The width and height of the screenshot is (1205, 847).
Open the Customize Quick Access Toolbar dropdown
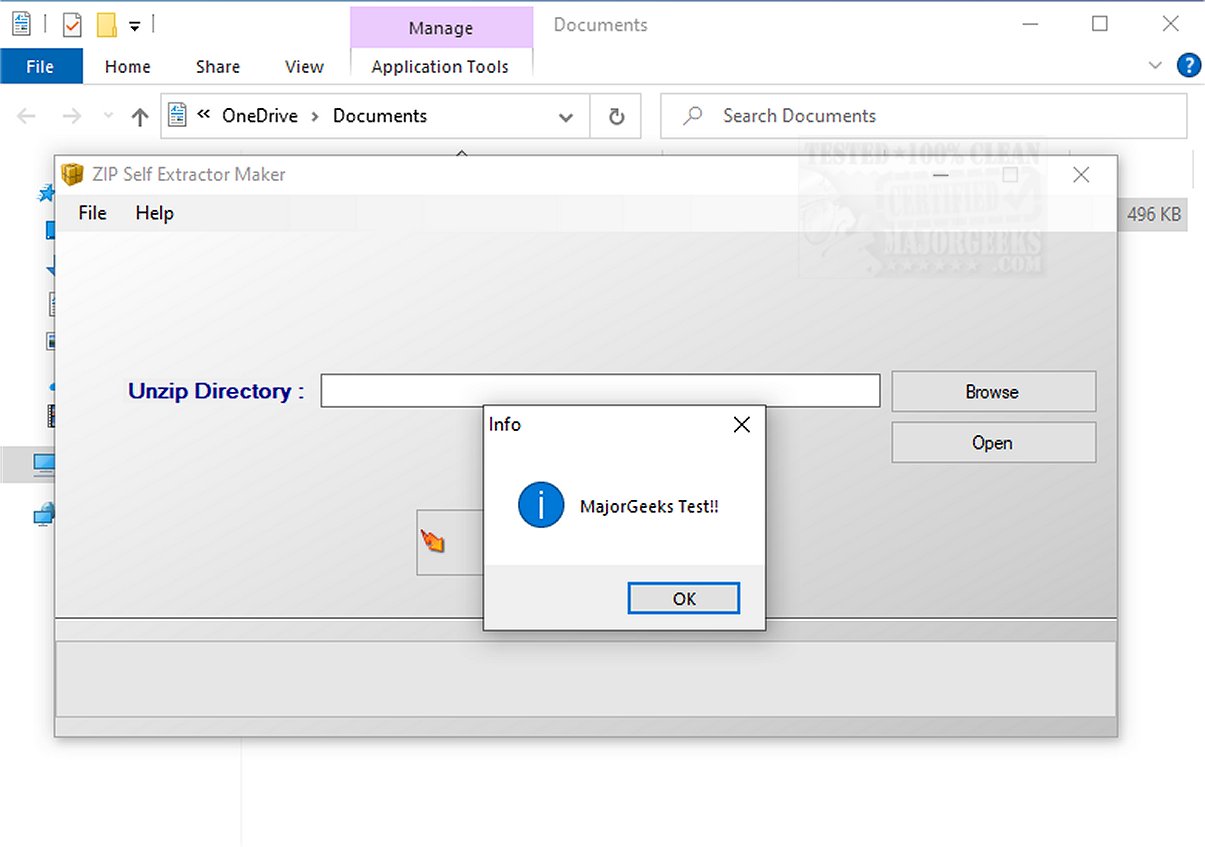[x=135, y=26]
